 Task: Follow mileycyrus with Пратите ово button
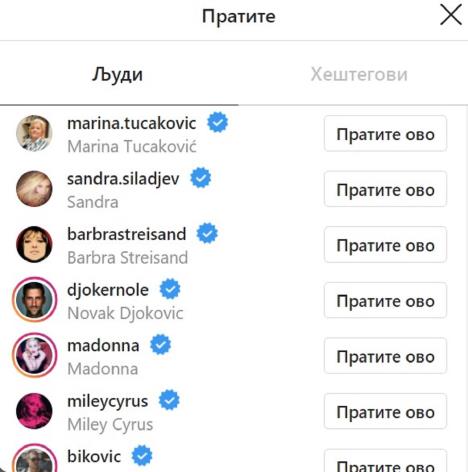point(385,411)
